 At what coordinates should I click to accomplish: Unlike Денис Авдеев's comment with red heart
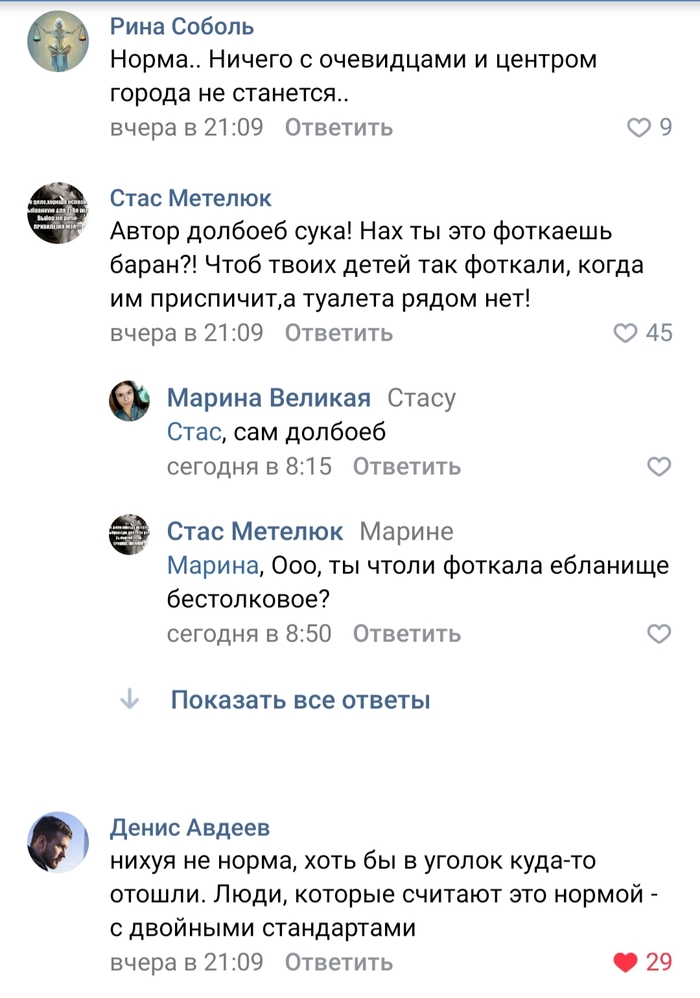pos(625,962)
